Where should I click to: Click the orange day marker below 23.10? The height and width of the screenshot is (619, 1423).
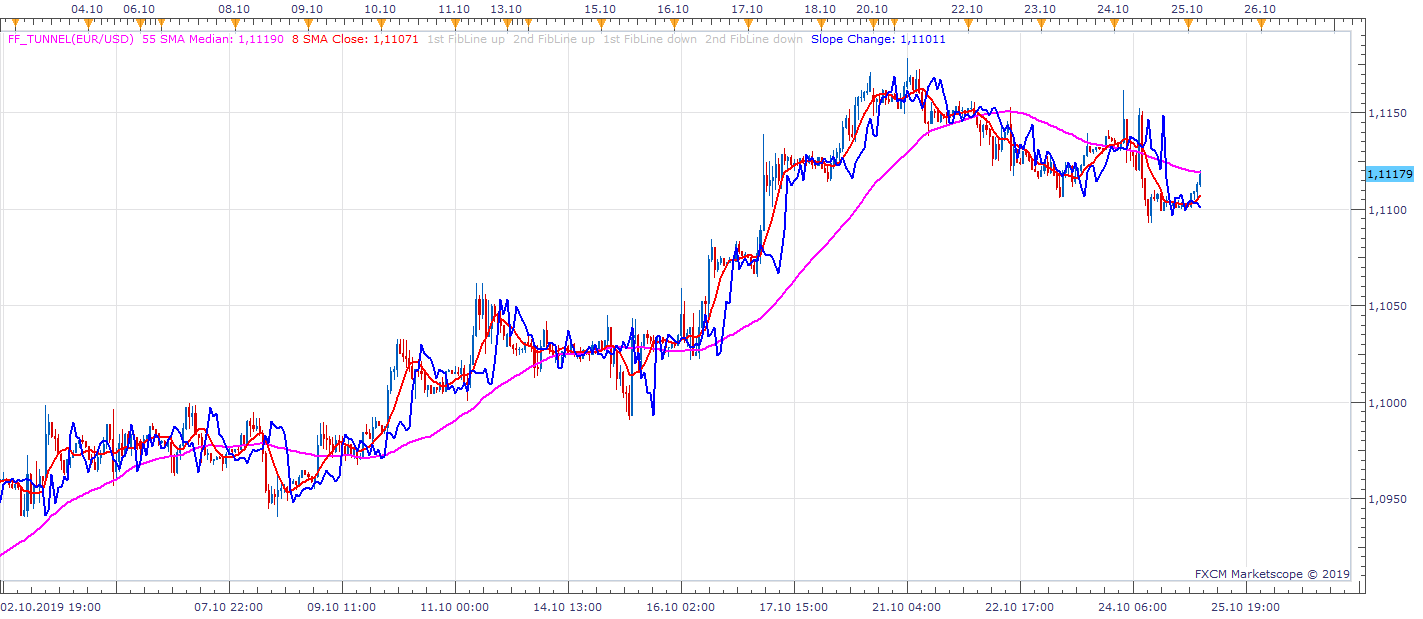click(1040, 22)
